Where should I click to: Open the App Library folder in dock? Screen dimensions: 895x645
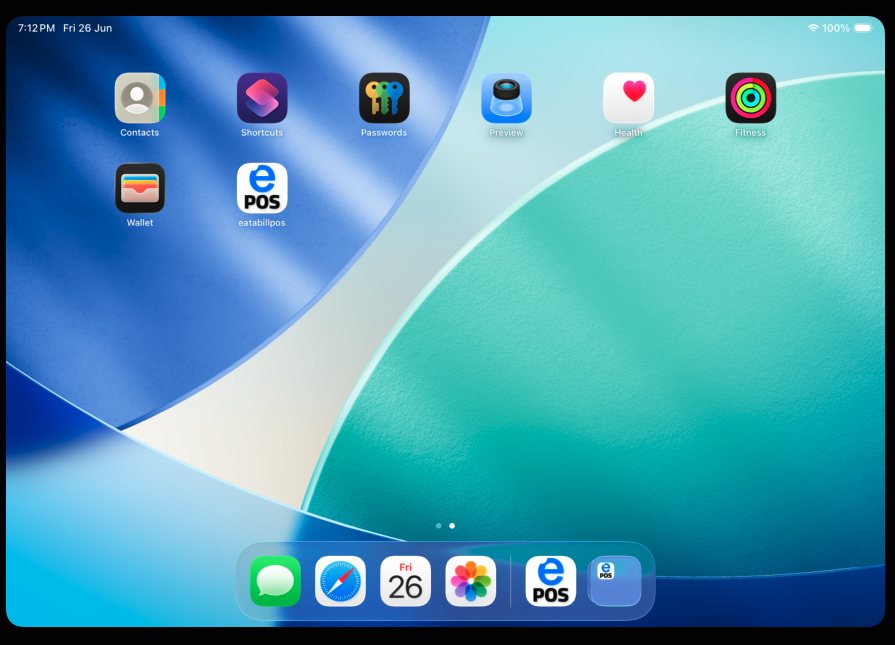click(615, 581)
